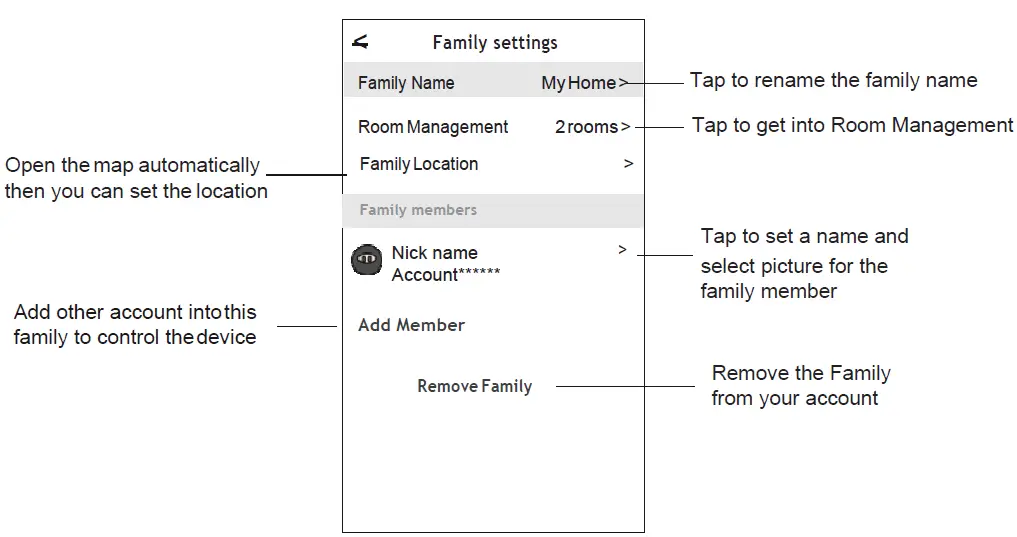Screen dimensions: 1017x537
Task: Select the Nick name text
Action: click(434, 253)
